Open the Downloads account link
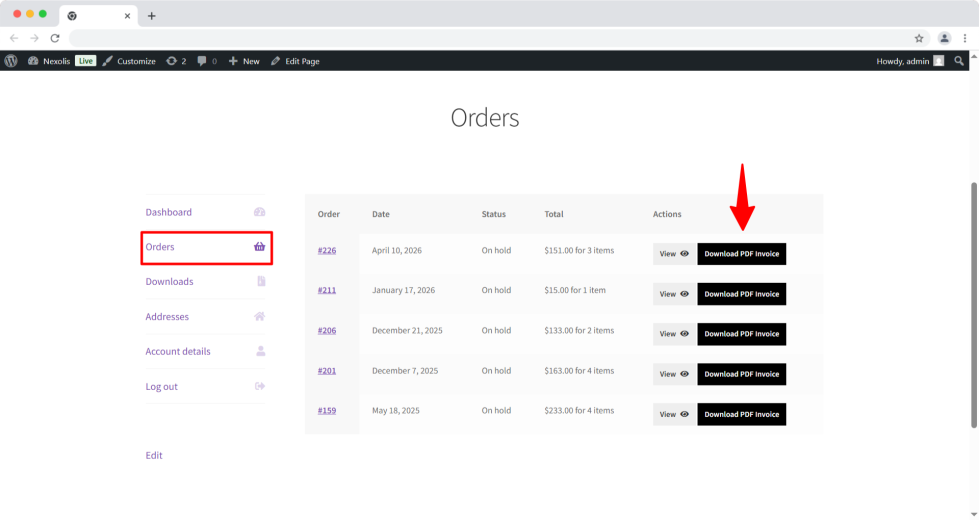Image resolution: width=979 pixels, height=520 pixels. 169,282
